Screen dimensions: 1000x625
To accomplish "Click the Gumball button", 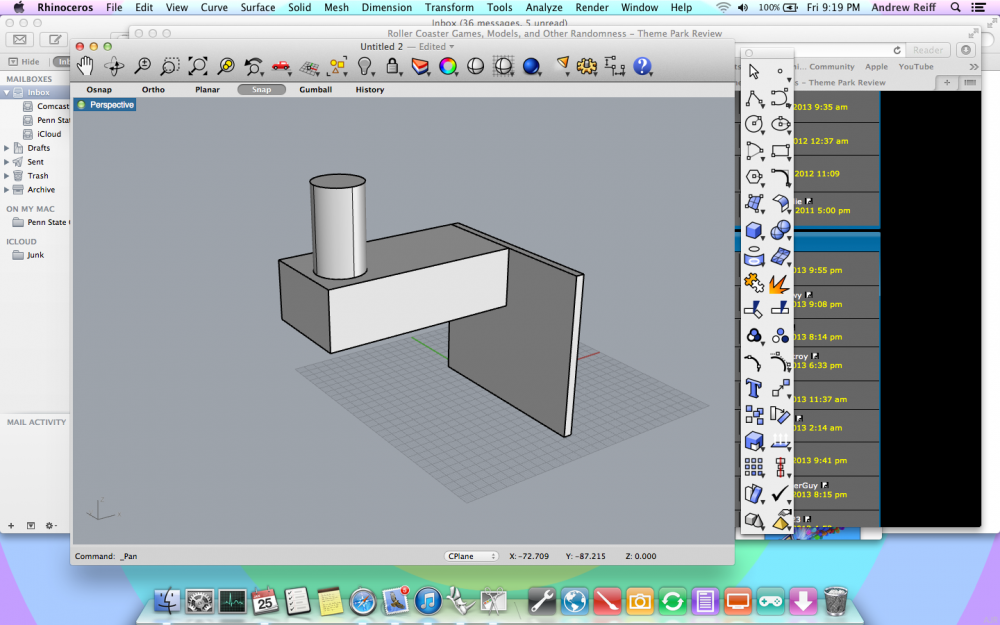I will coord(315,90).
